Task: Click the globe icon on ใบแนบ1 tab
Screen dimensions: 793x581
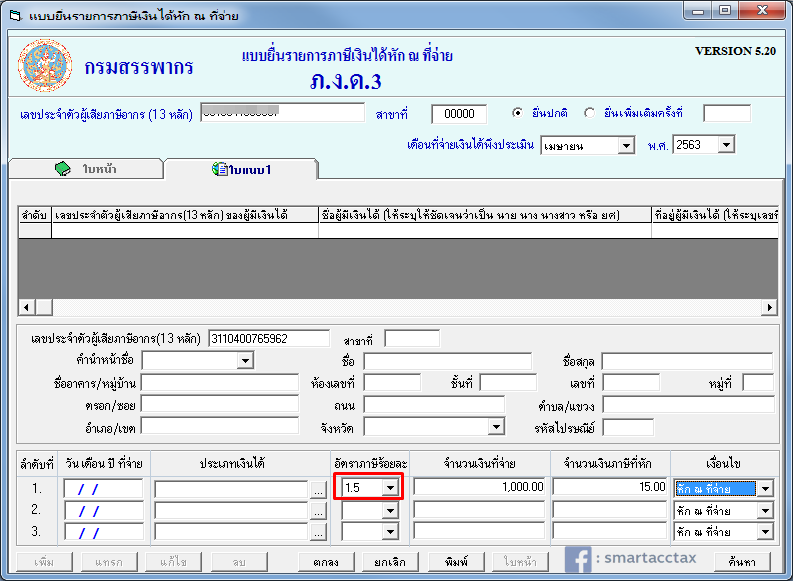Action: 219,169
